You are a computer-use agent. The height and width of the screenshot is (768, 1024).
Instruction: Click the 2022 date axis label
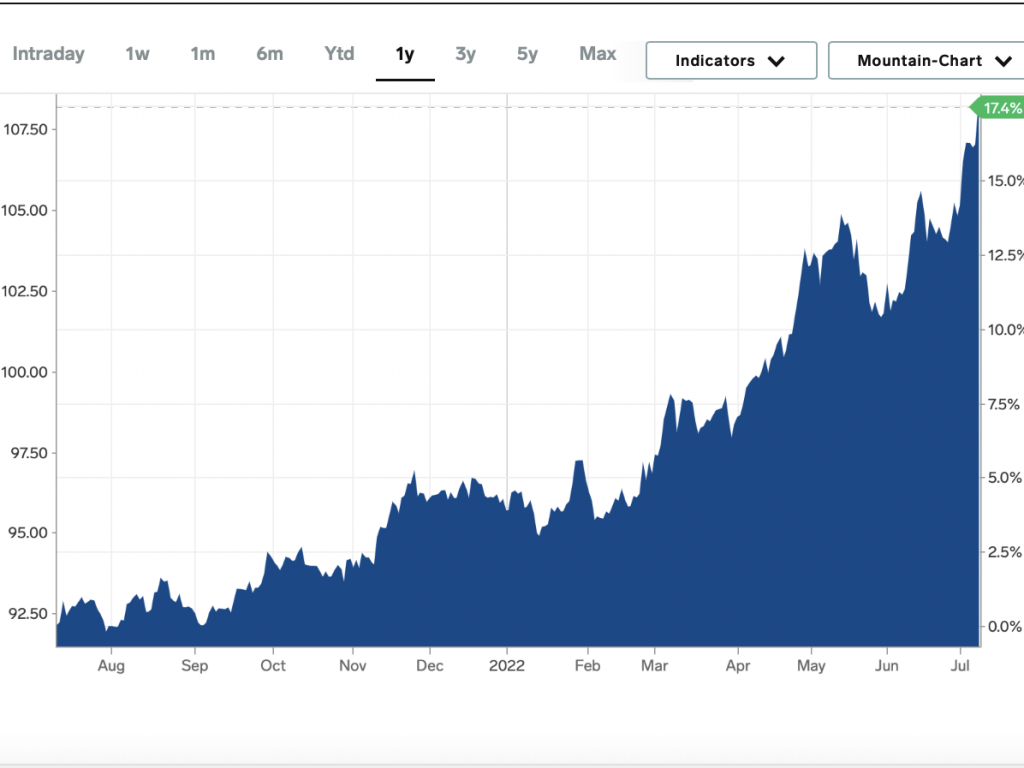pyautogui.click(x=507, y=665)
